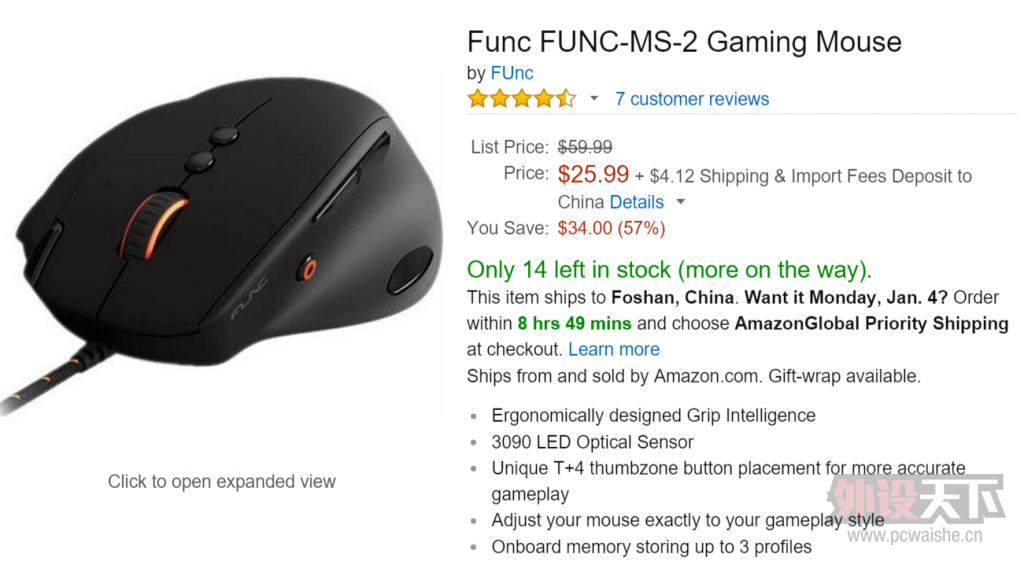Viewport: 1024px width, 569px height.
Task: Click the '3090 LED Optical Sensor' bullet
Action: 592,442
